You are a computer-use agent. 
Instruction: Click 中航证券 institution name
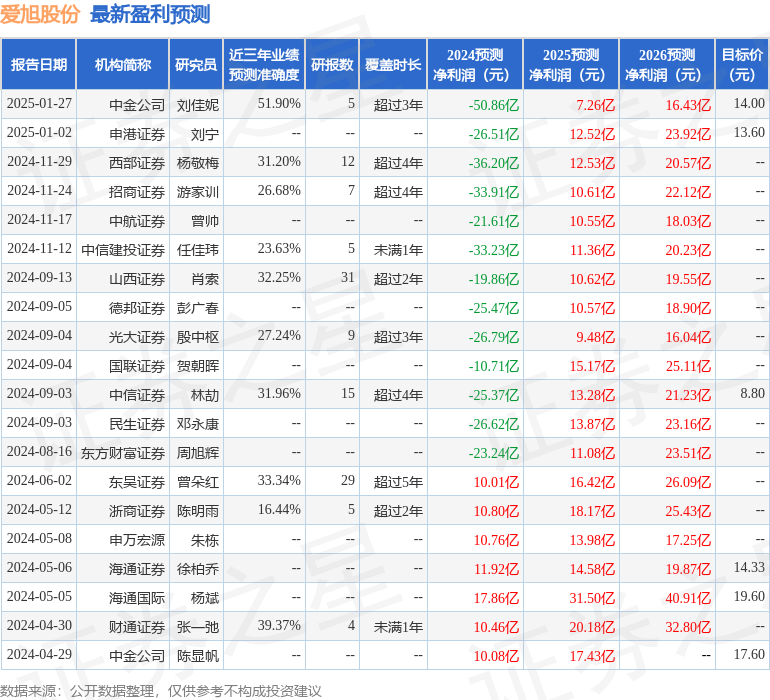(137, 221)
